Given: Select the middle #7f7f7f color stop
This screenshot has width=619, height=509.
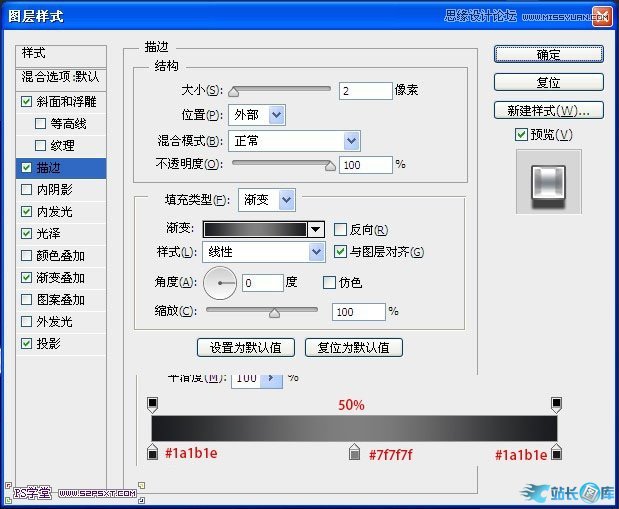Looking at the screenshot, I should 354,454.
